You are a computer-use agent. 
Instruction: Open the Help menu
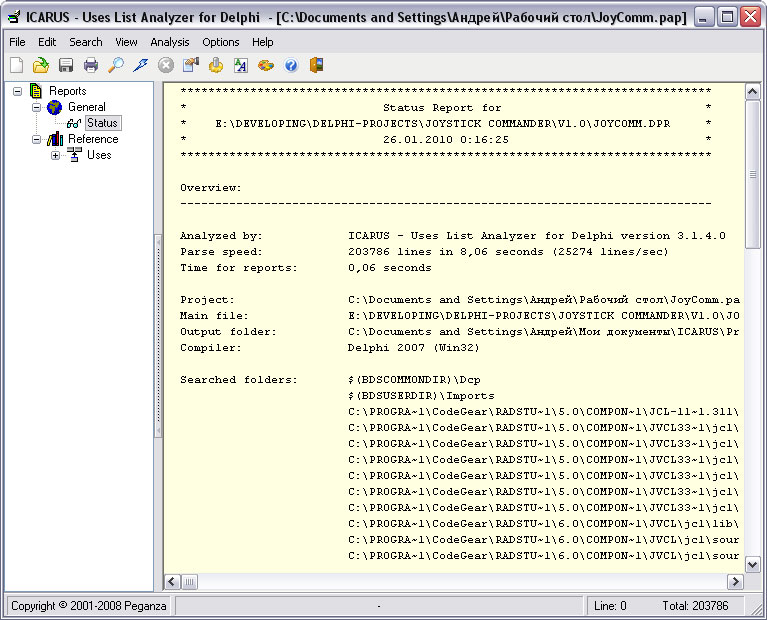point(263,42)
